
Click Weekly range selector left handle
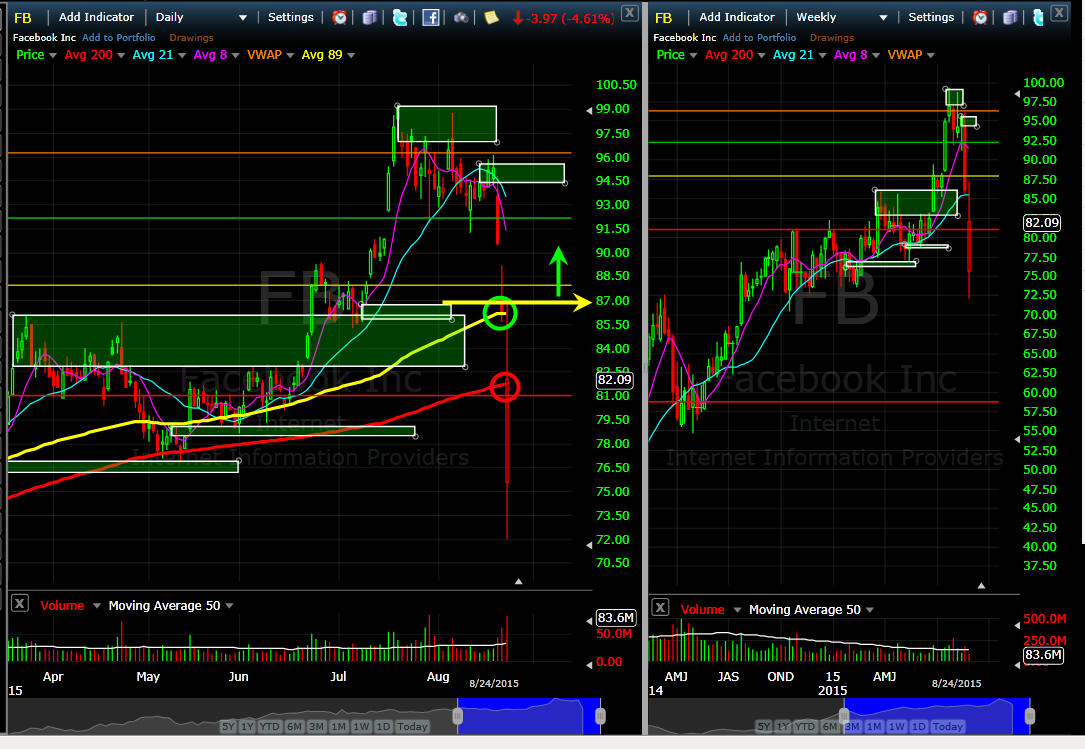click(844, 716)
